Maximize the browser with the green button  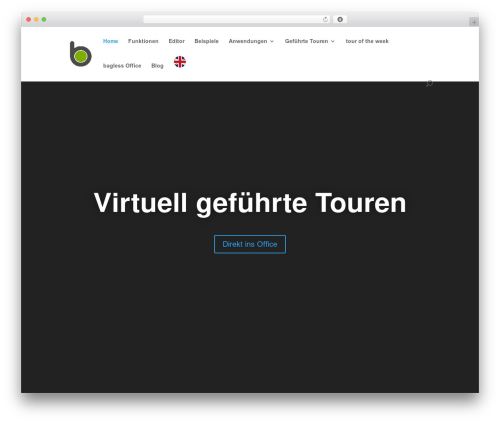[44, 20]
